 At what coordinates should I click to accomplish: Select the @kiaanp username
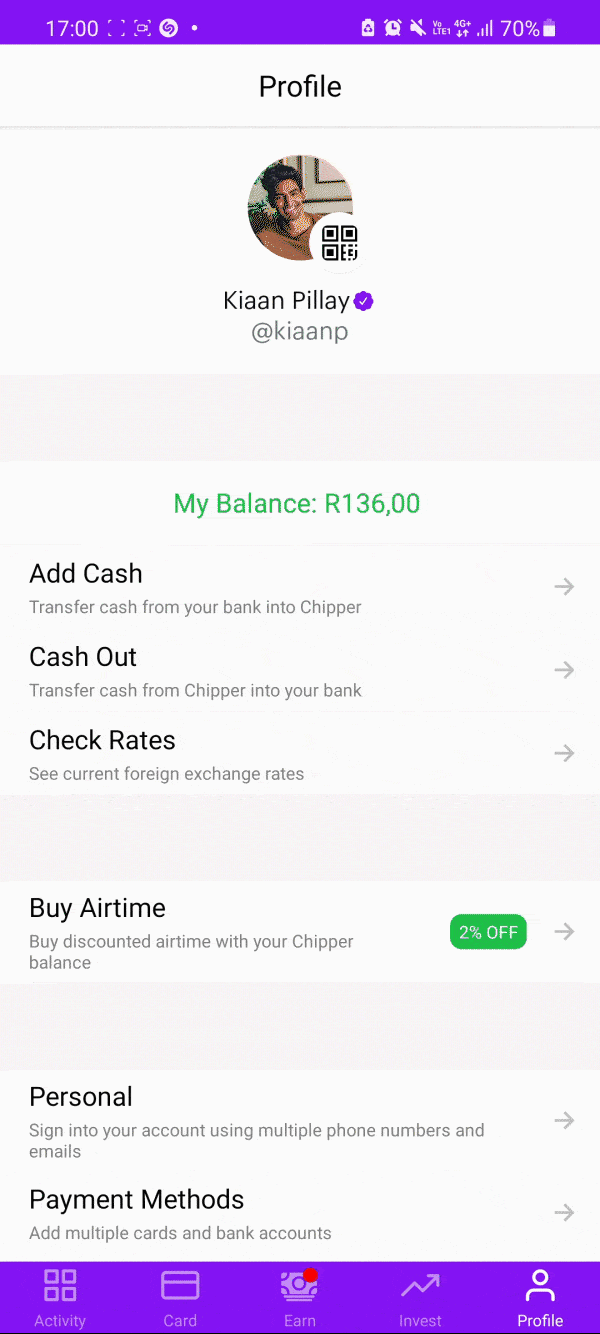[299, 331]
